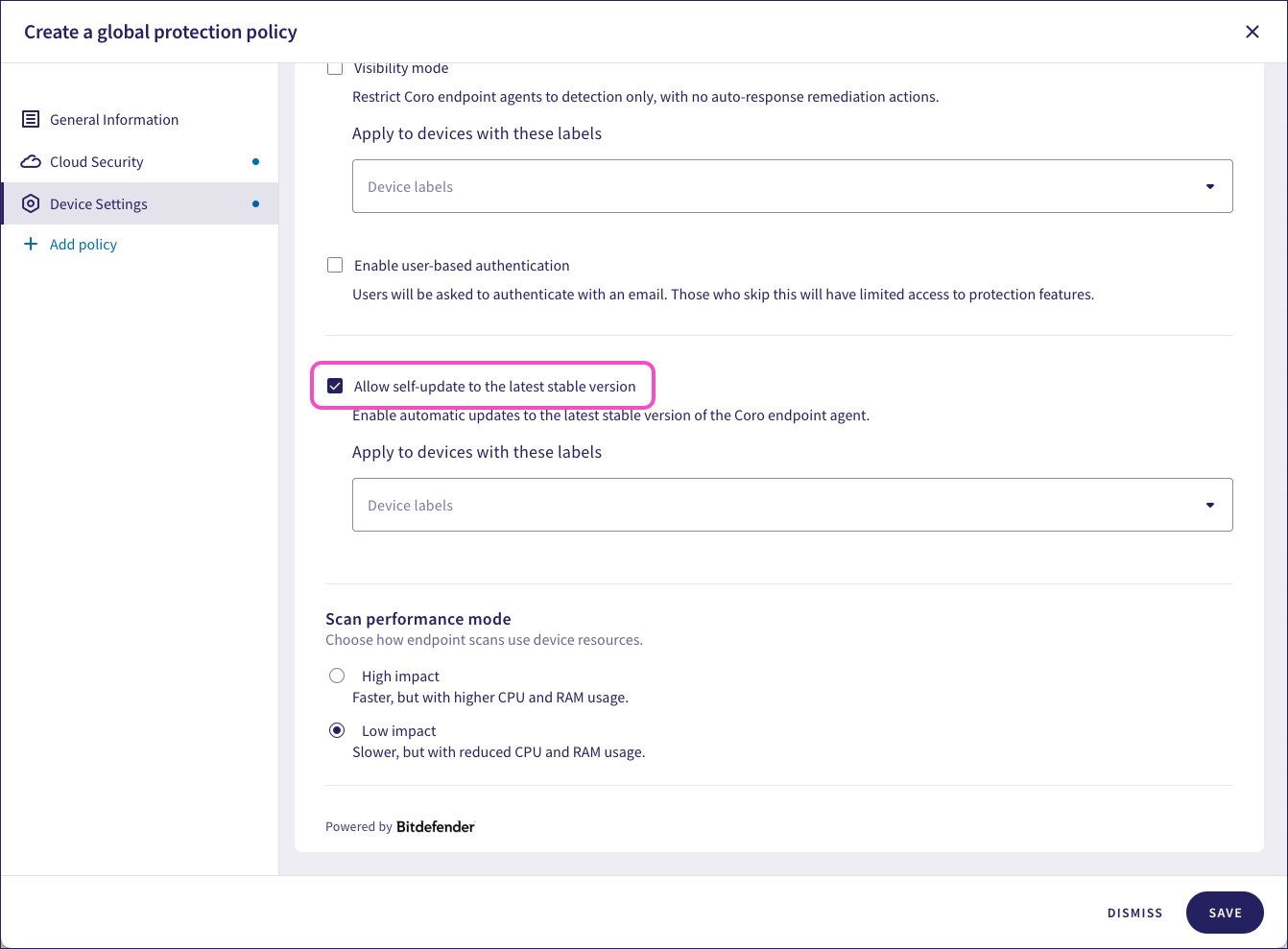This screenshot has height=949, width=1288.
Task: Click the Create a global protection policy title
Action: (160, 32)
